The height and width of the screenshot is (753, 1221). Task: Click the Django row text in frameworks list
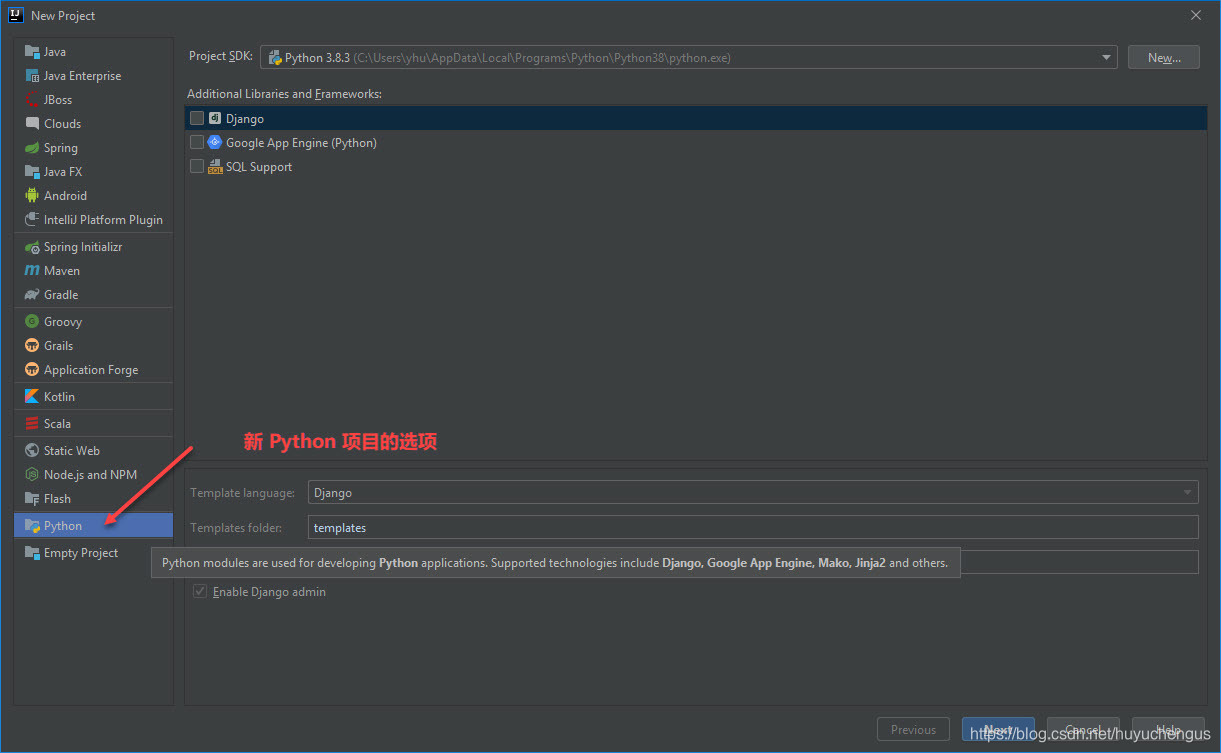pos(245,119)
